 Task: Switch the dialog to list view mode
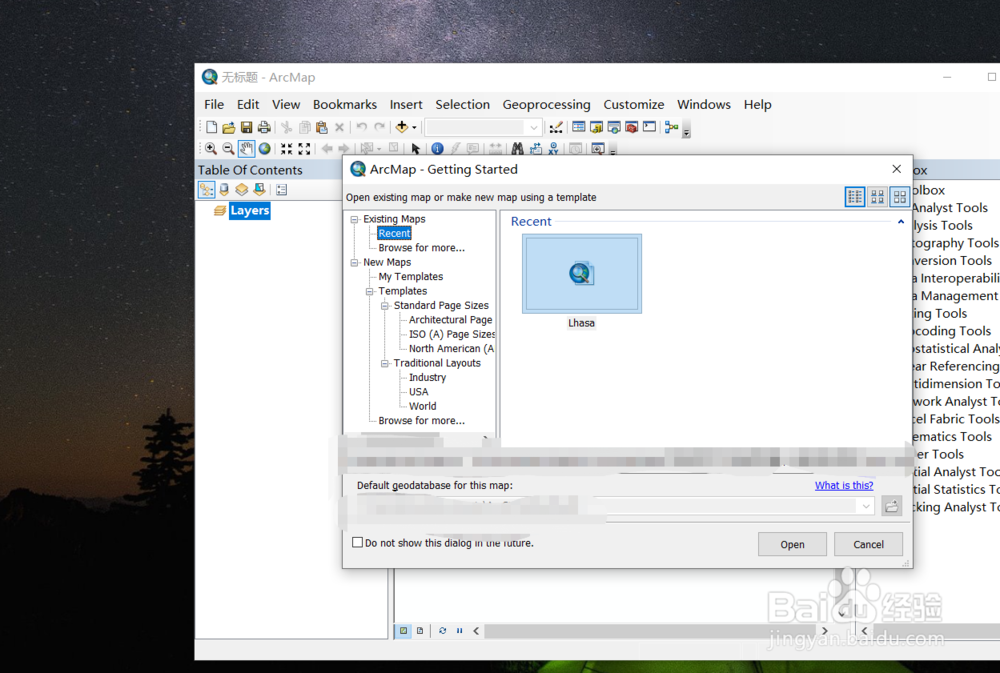pos(855,197)
